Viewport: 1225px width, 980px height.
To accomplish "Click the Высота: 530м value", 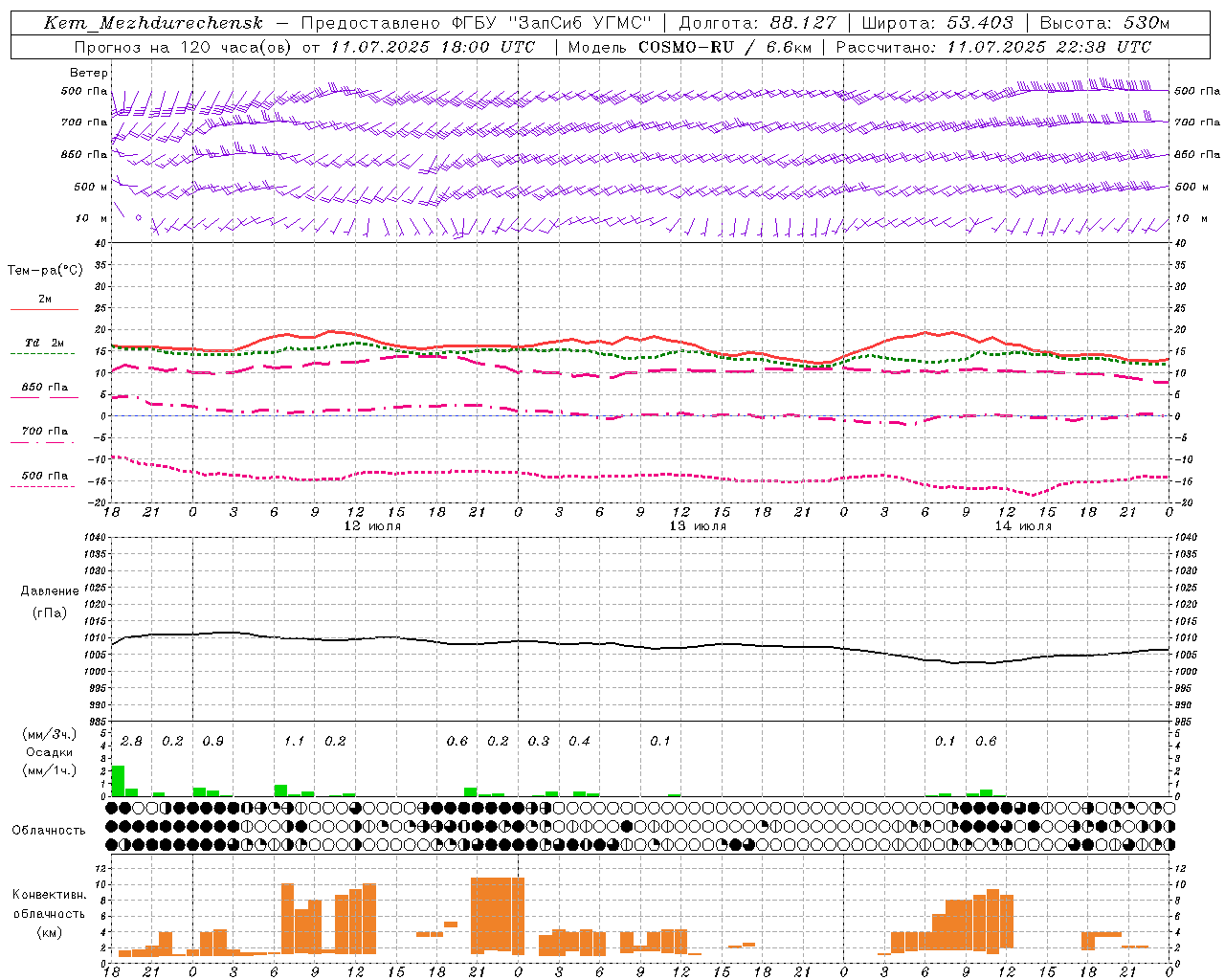I will click(1104, 23).
